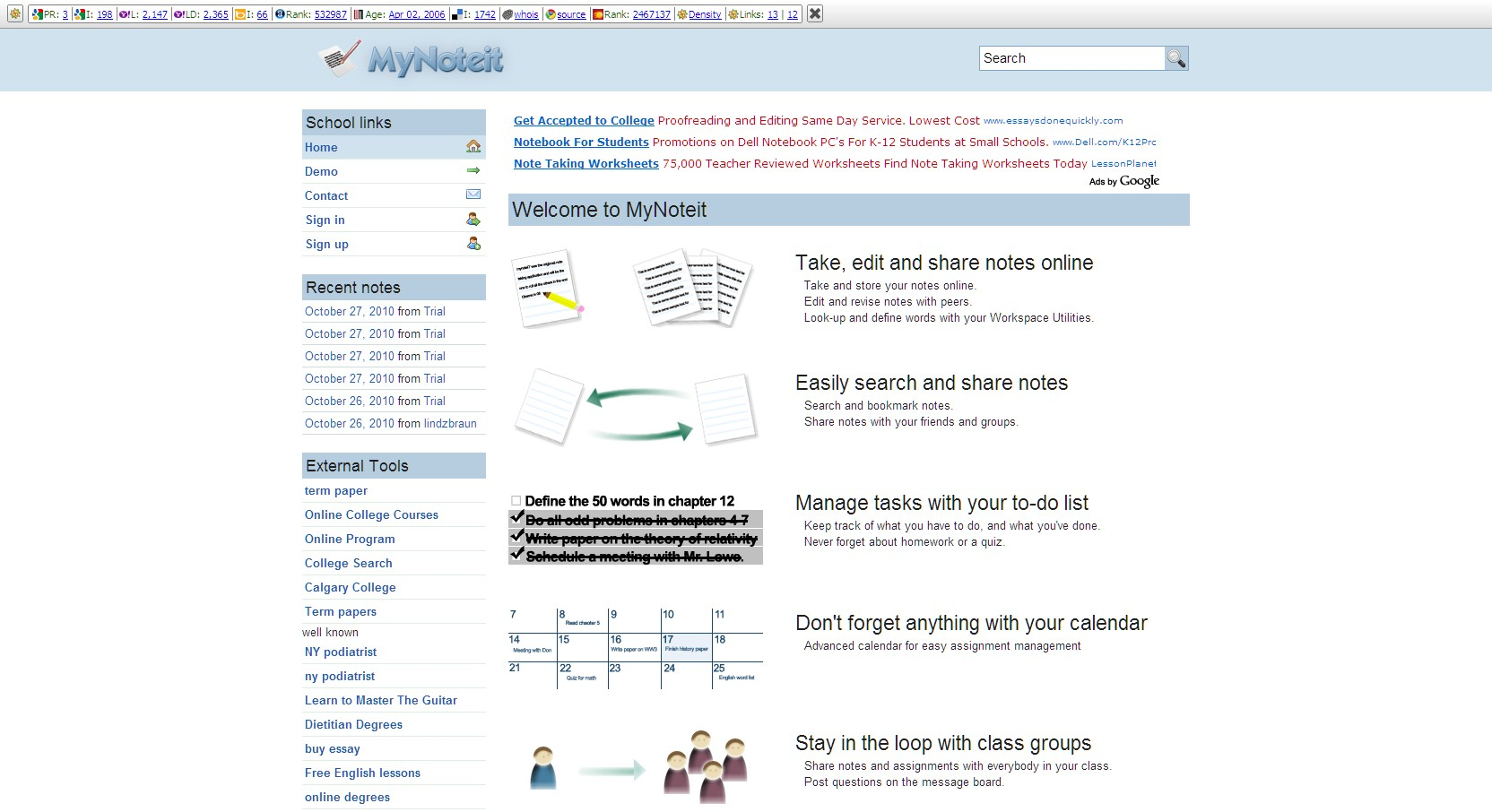Click the Sign up add-user icon

tap(473, 243)
